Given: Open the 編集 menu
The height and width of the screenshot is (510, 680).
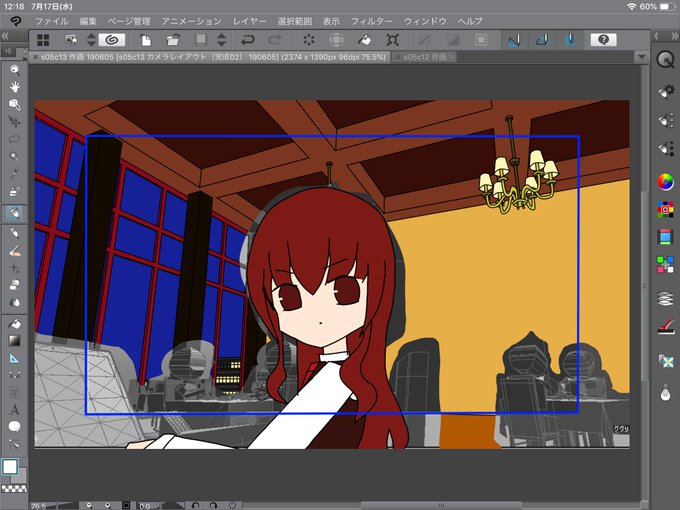Looking at the screenshot, I should tap(88, 21).
